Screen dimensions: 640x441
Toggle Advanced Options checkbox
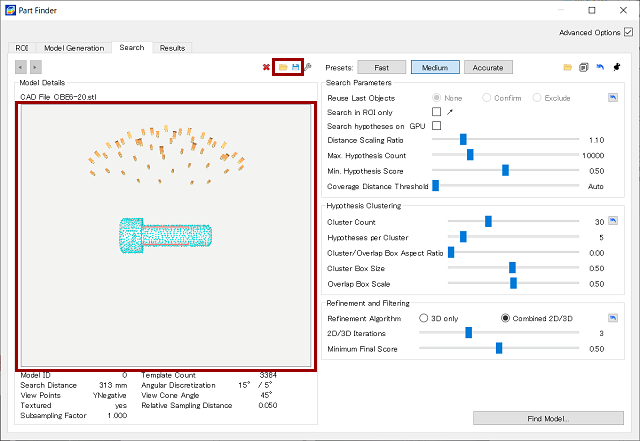point(628,32)
